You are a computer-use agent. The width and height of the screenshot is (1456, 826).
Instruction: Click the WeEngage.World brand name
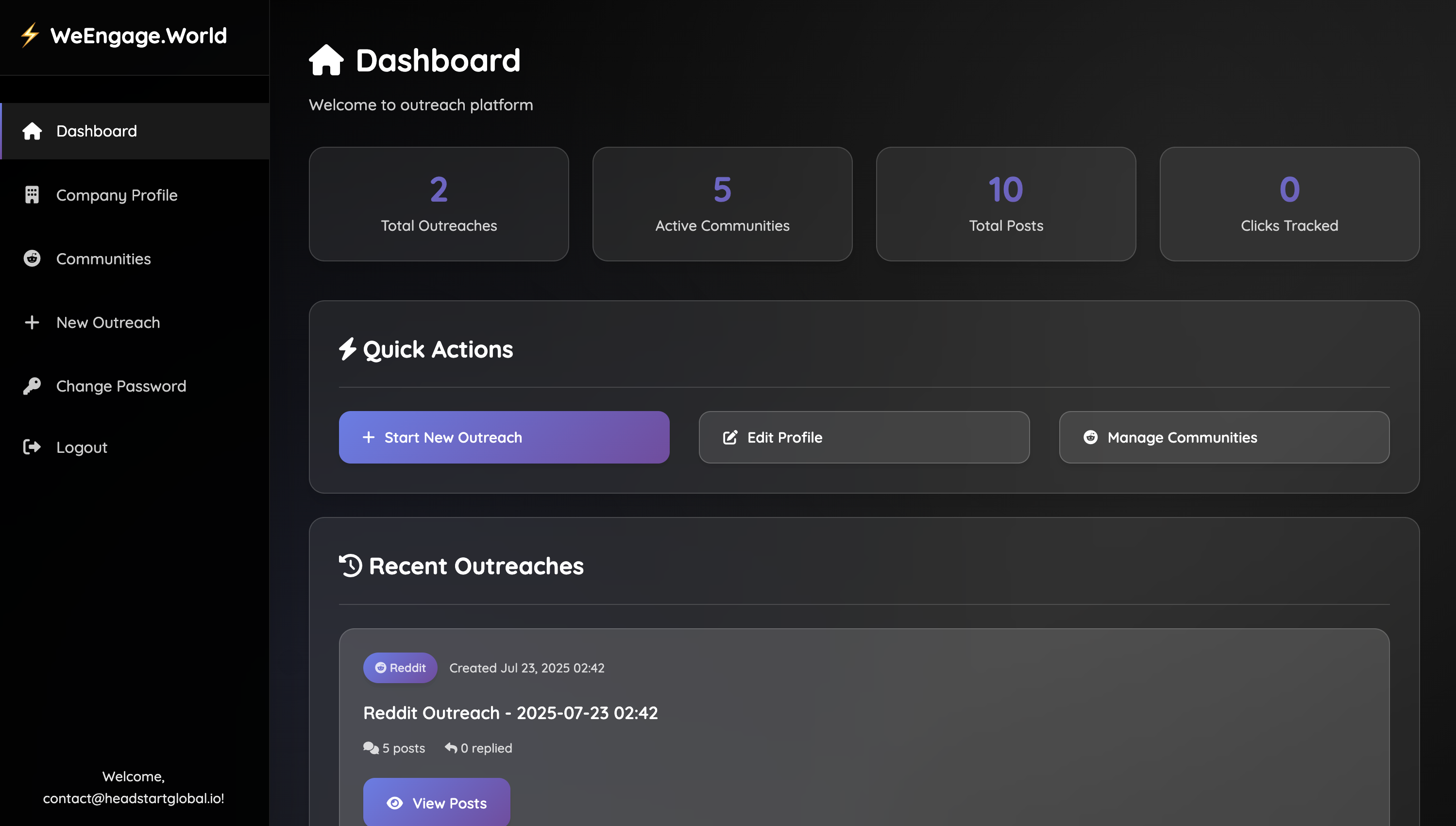click(138, 36)
